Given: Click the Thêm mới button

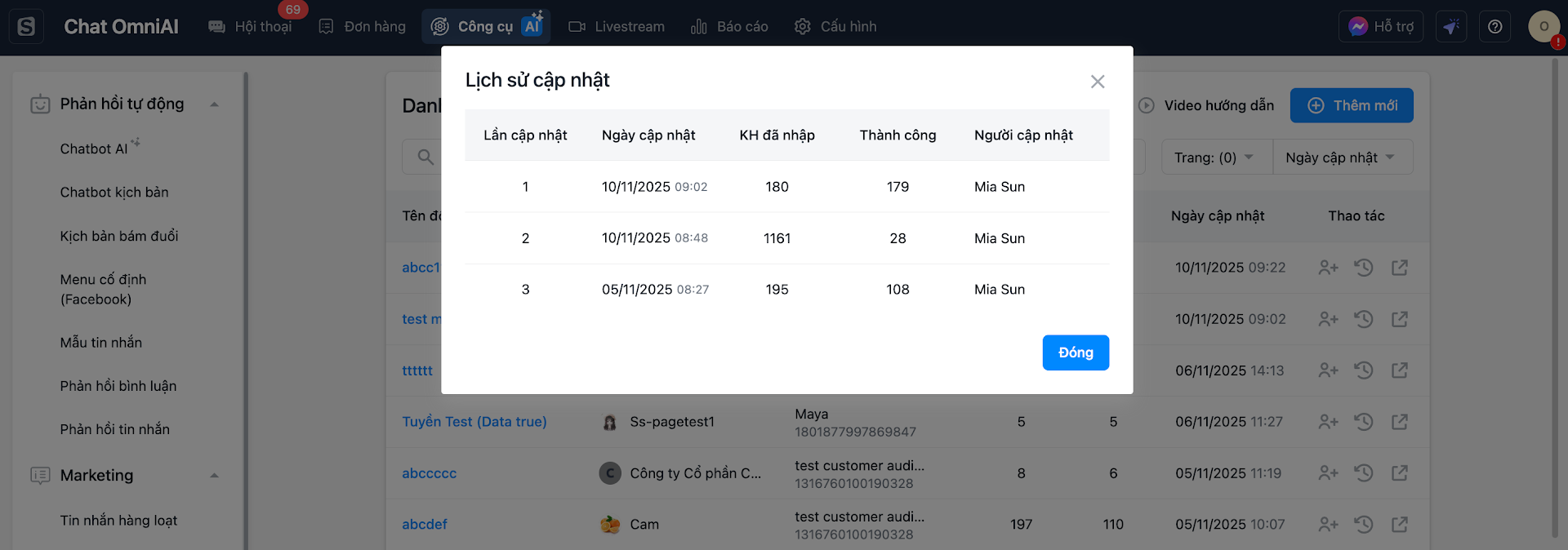Looking at the screenshot, I should coord(1352,106).
